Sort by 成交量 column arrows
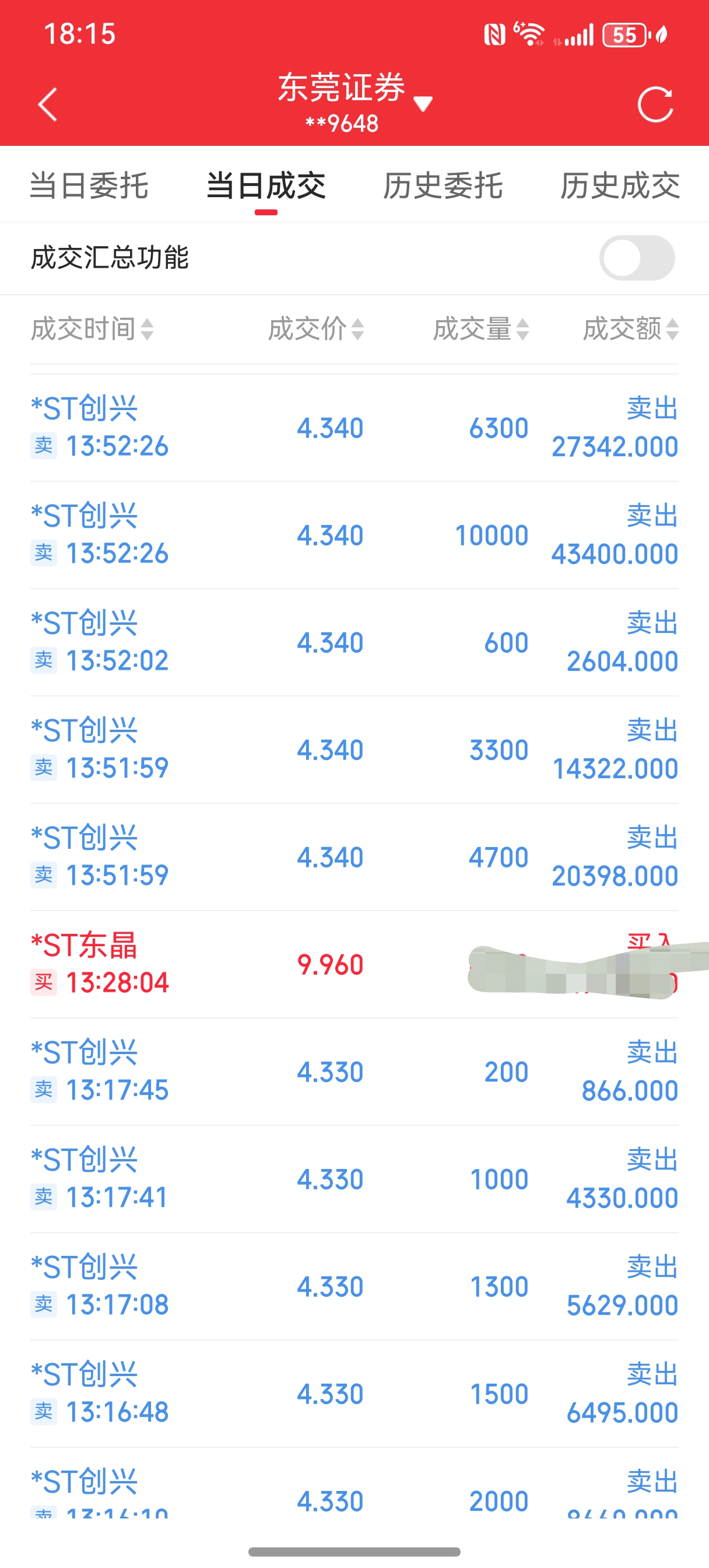Image resolution: width=709 pixels, height=1568 pixels. 523,330
